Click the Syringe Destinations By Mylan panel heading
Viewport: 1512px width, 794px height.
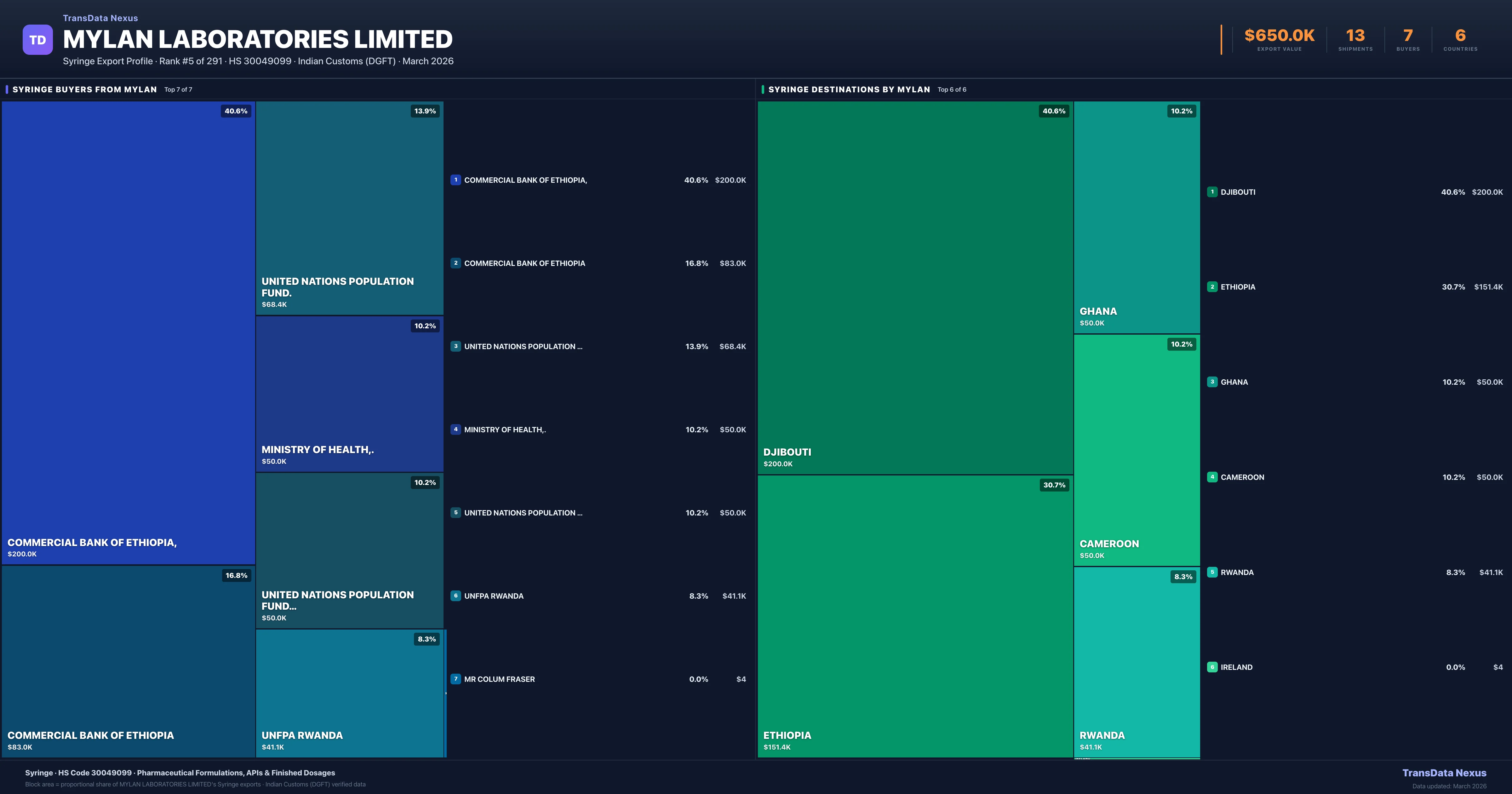coord(849,89)
